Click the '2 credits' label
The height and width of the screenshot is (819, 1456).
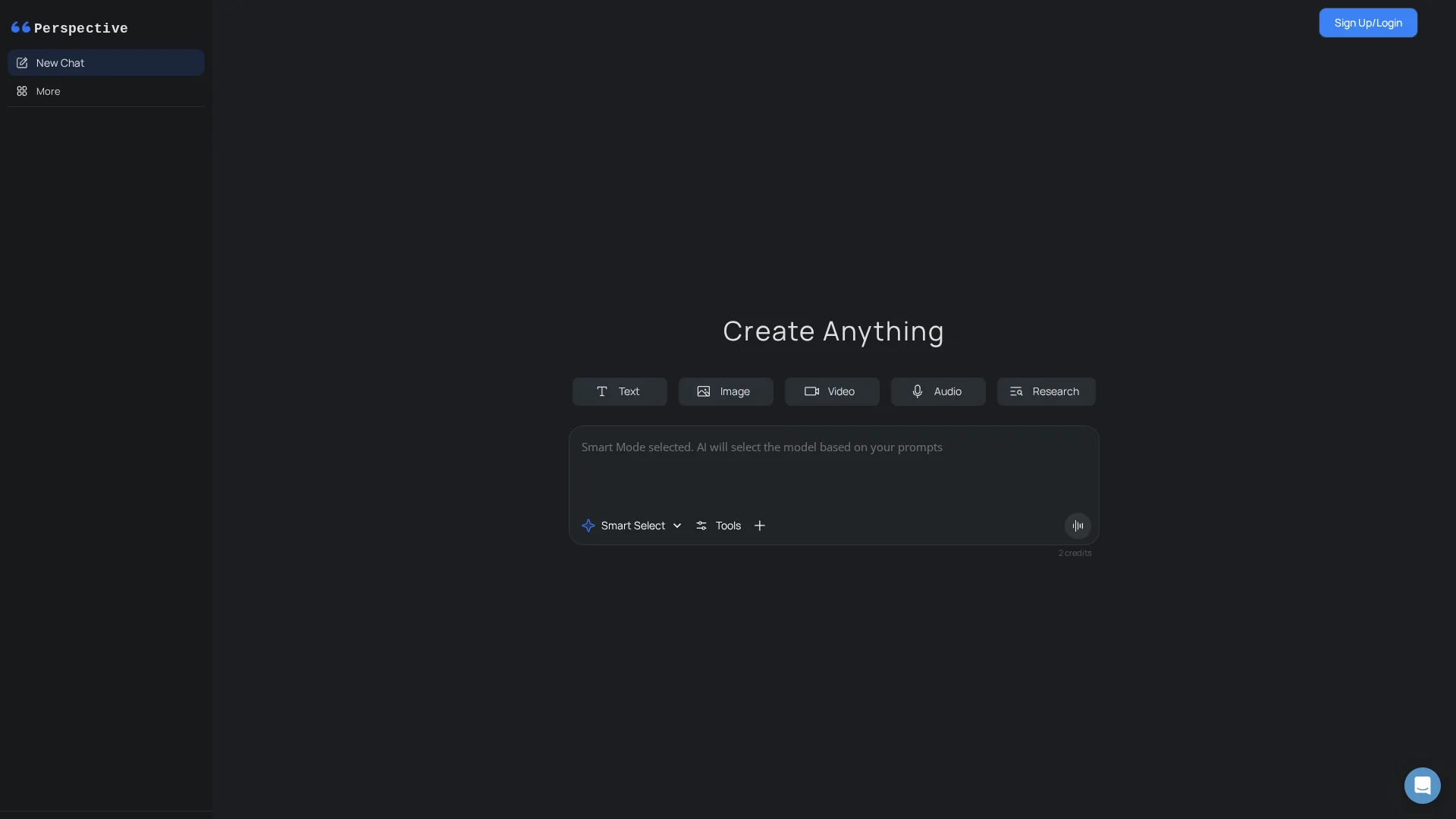pyautogui.click(x=1075, y=553)
